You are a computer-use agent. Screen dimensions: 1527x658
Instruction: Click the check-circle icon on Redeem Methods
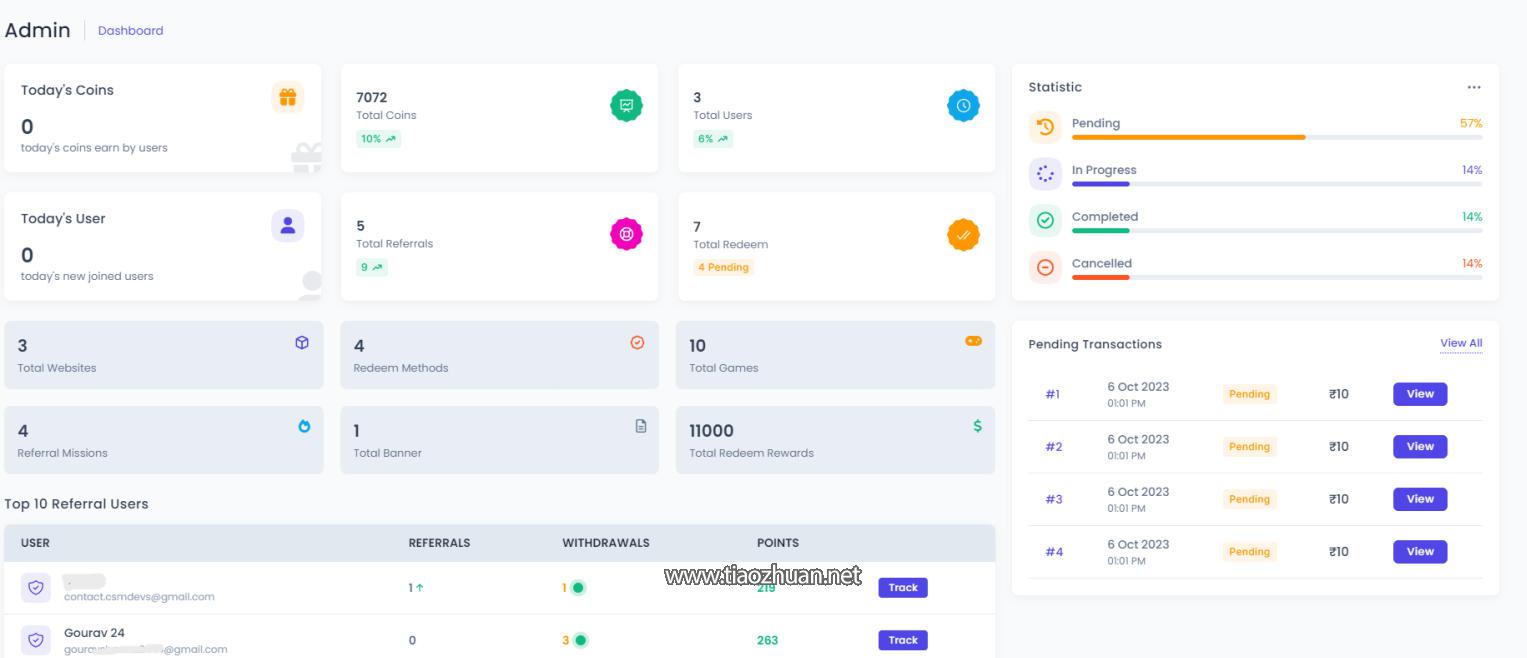point(638,343)
